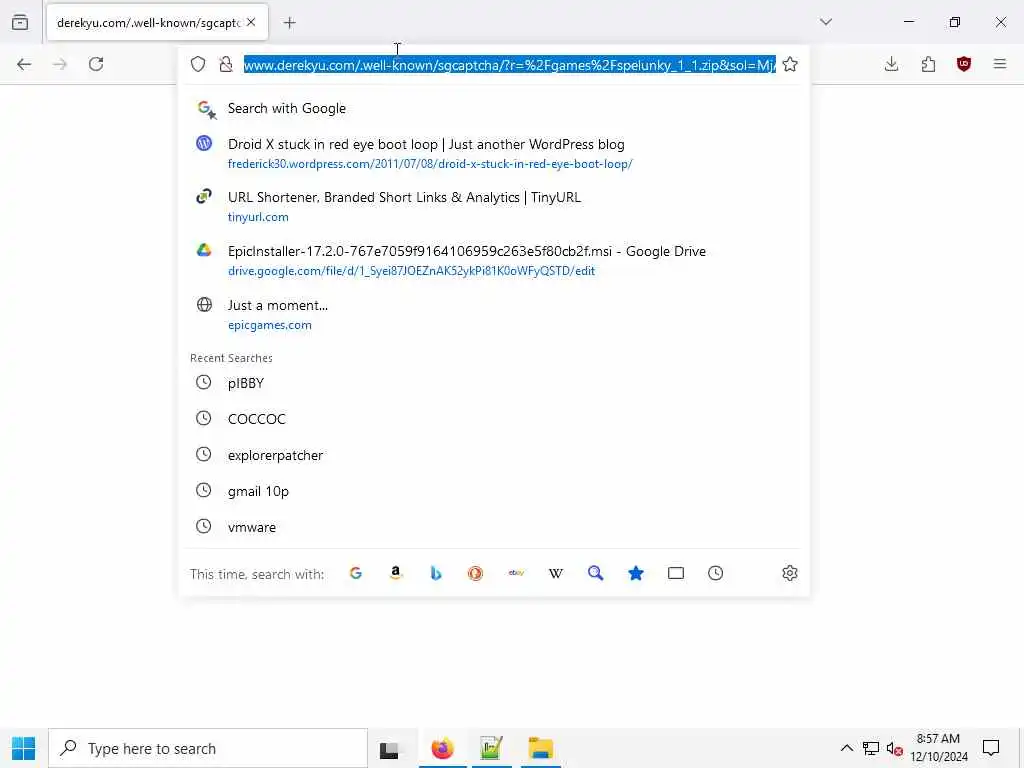Search this time with DuckDuckGo
Screen dimensions: 1024x768
tap(475, 573)
